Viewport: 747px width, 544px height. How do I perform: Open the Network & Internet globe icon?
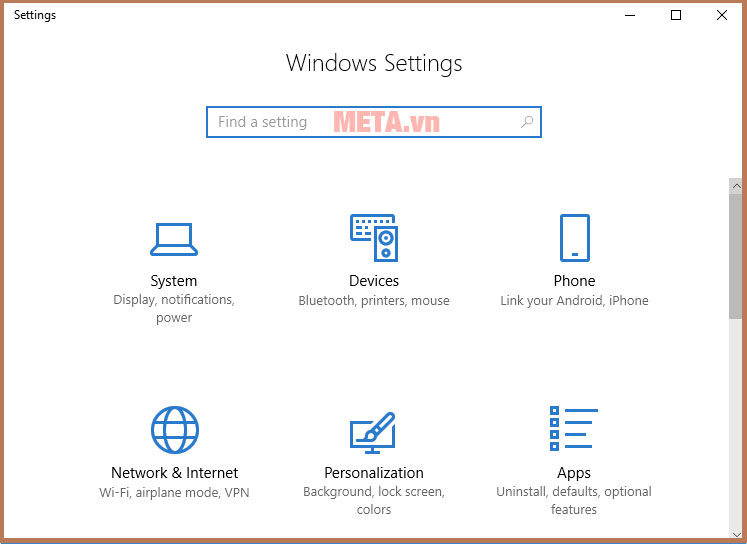175,430
